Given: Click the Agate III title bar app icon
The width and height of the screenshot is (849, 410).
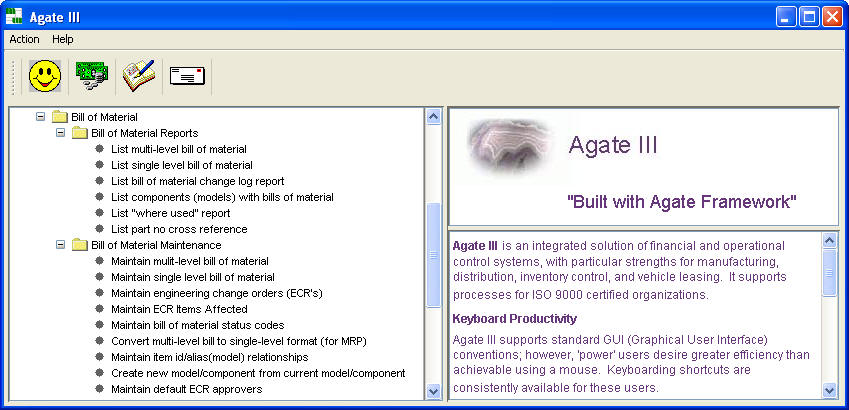Looking at the screenshot, I should click(14, 17).
